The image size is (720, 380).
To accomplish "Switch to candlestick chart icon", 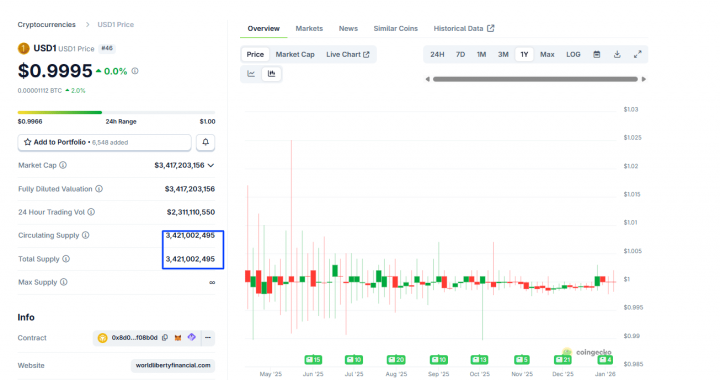I will [271, 74].
